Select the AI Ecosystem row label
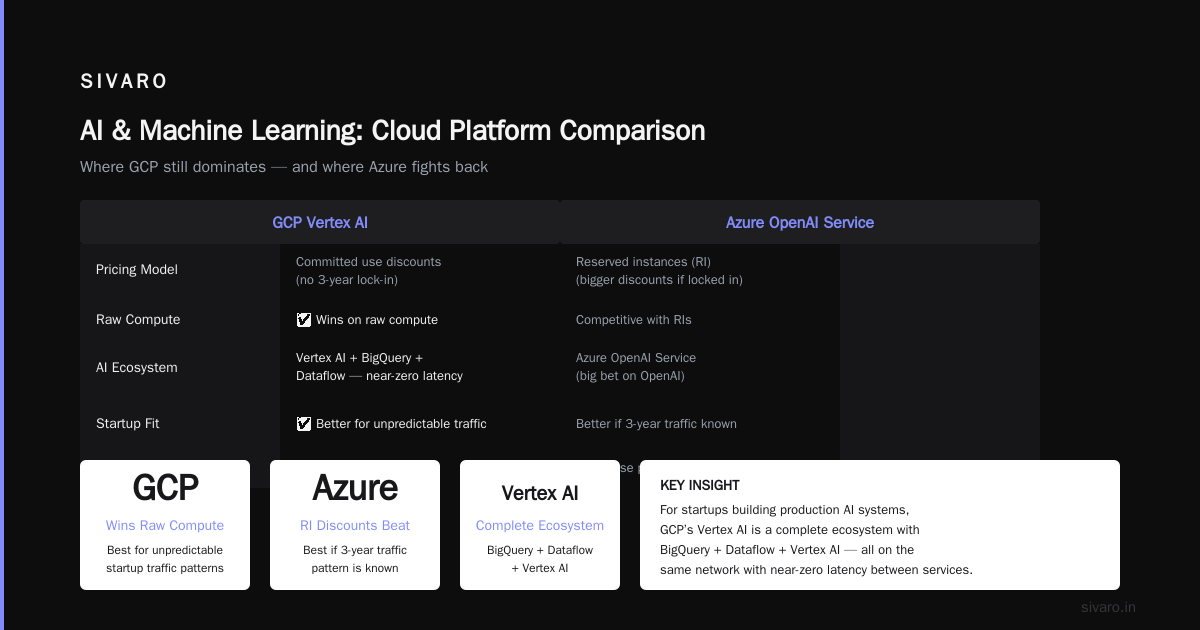Image resolution: width=1200 pixels, height=630 pixels. pyautogui.click(x=137, y=368)
